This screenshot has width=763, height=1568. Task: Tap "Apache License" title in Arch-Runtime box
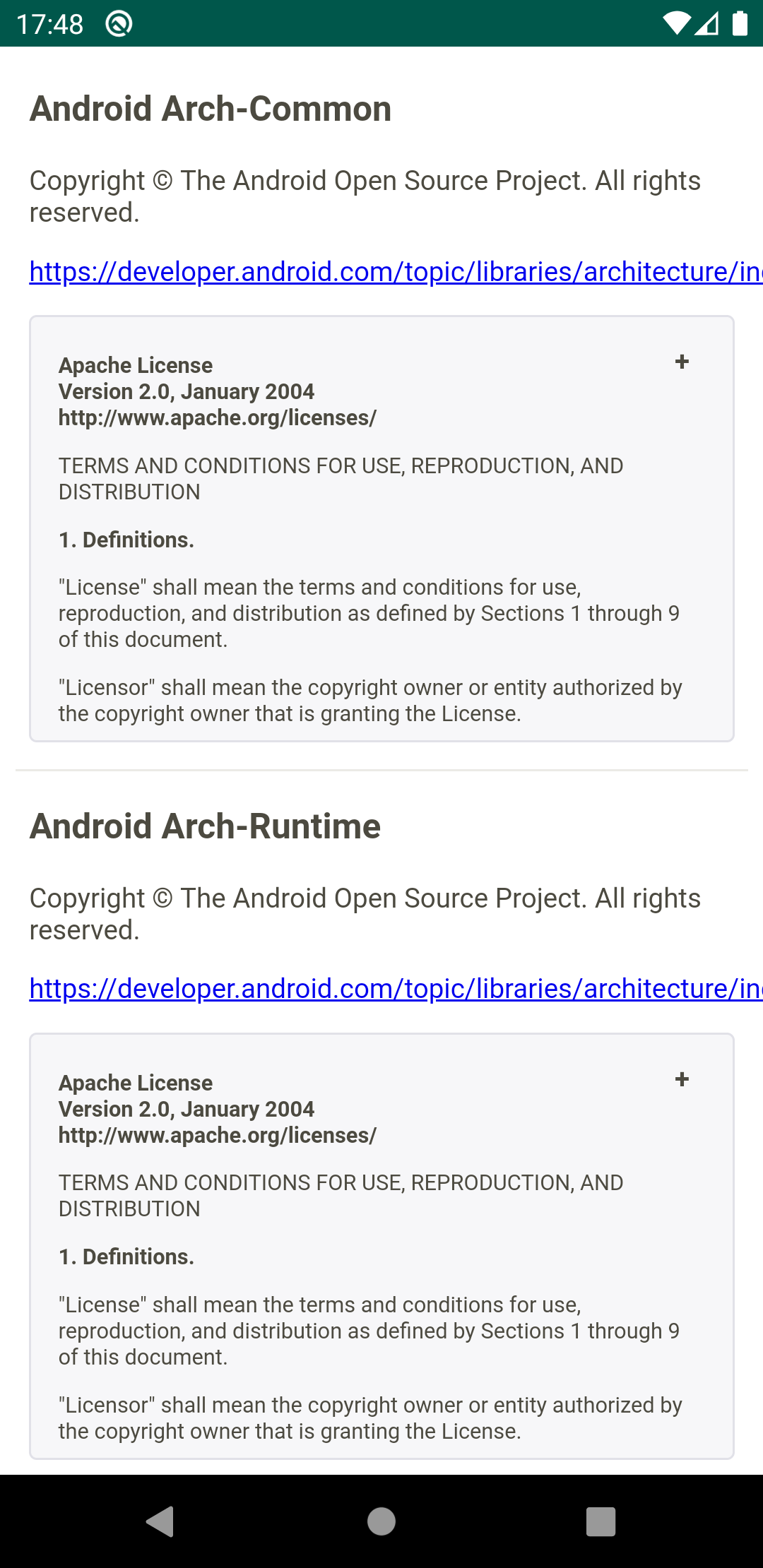tap(136, 1083)
